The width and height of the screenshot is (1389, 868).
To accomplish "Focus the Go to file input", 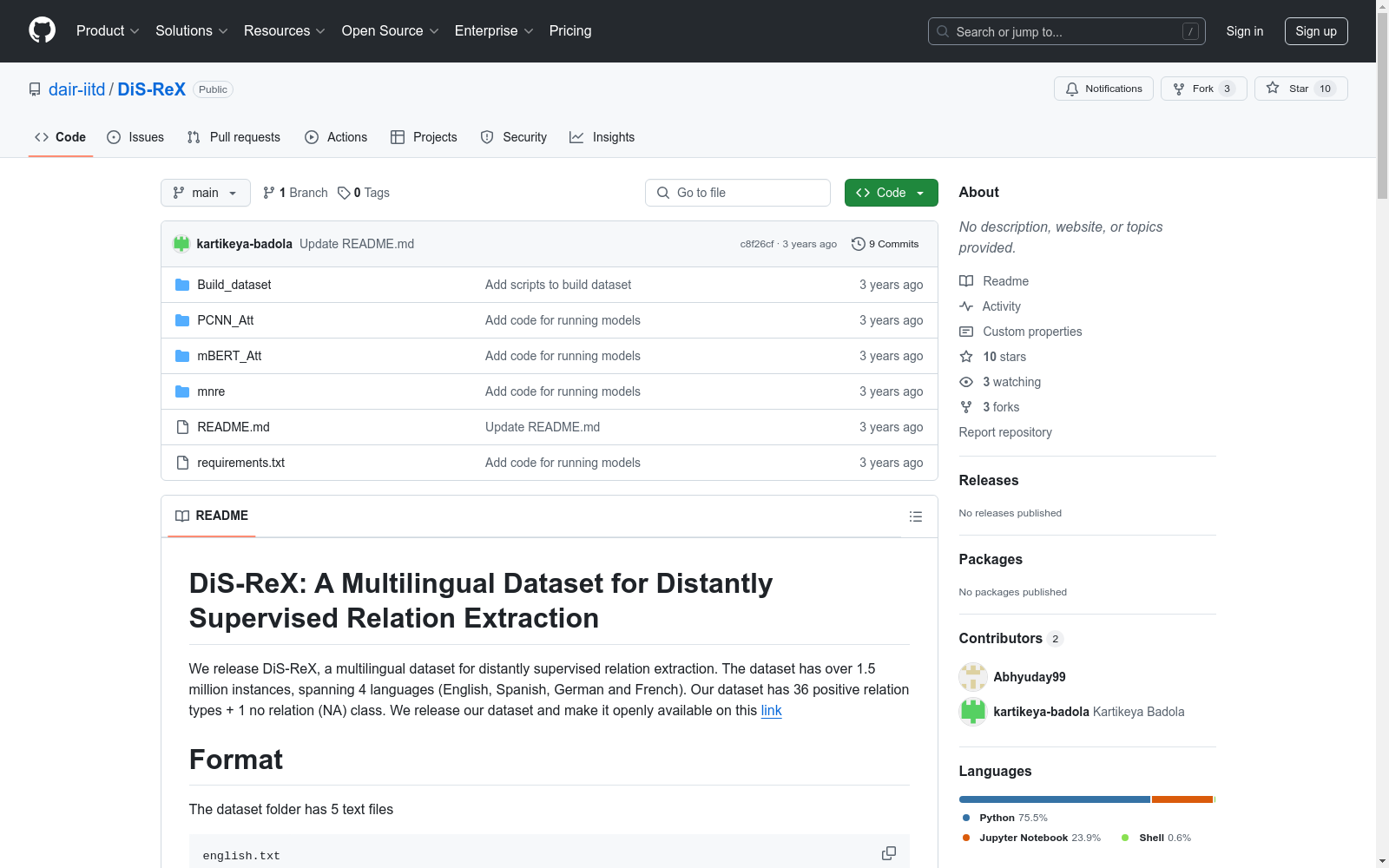I will [x=738, y=193].
